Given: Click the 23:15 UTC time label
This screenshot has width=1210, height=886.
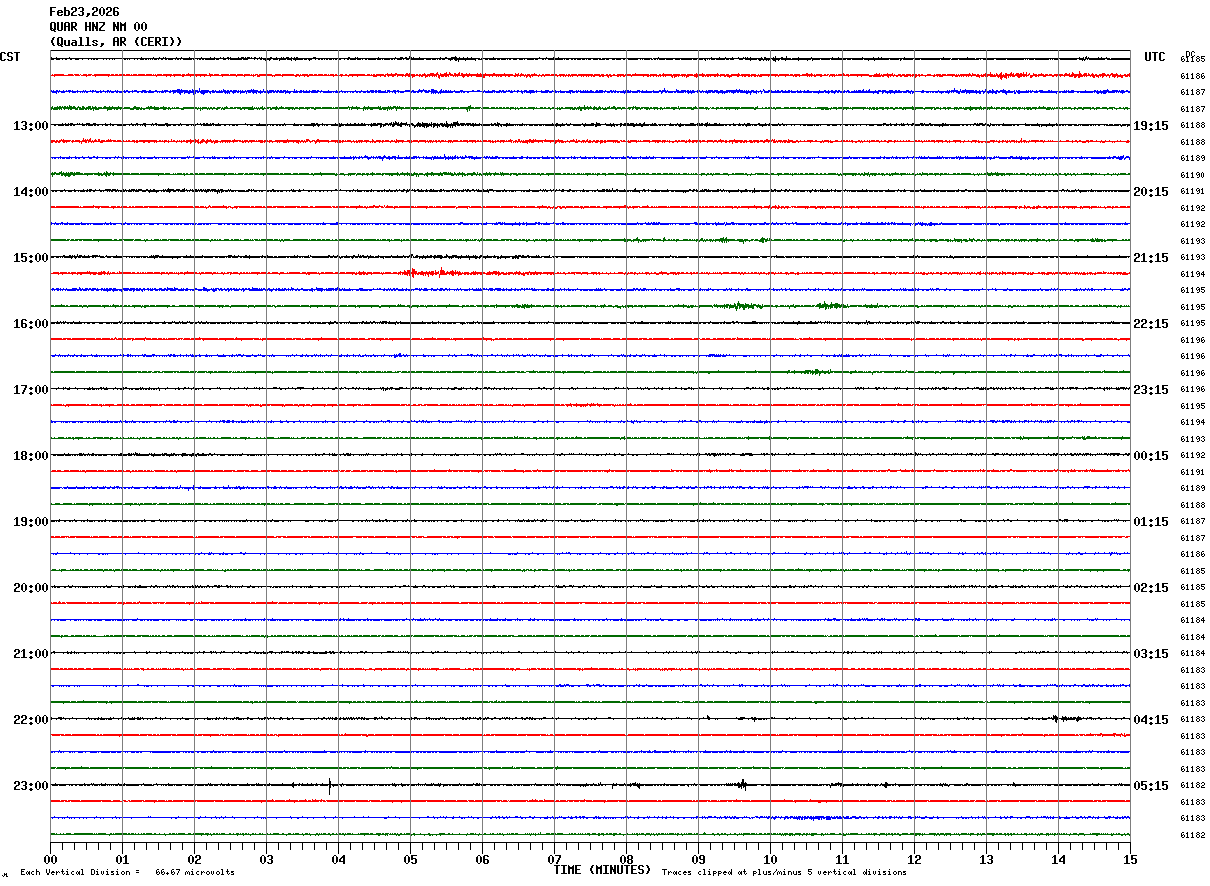Looking at the screenshot, I should pyautogui.click(x=1151, y=390).
